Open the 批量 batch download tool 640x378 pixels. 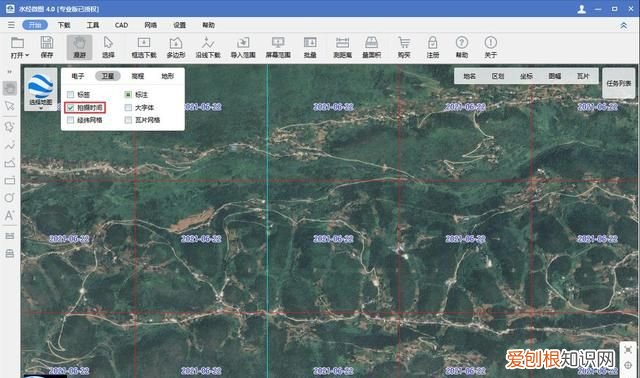(310, 47)
